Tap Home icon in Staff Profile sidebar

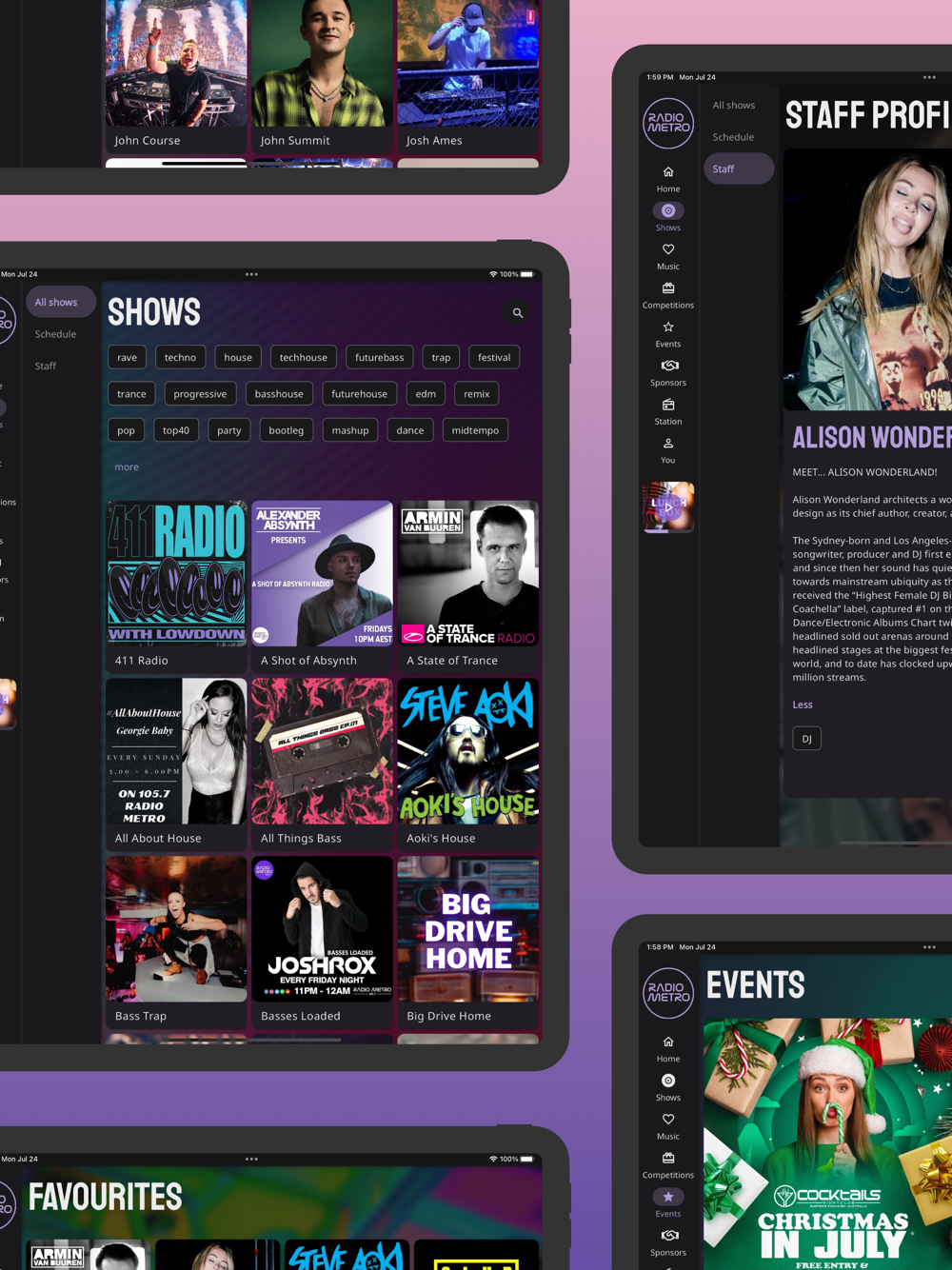coord(668,172)
